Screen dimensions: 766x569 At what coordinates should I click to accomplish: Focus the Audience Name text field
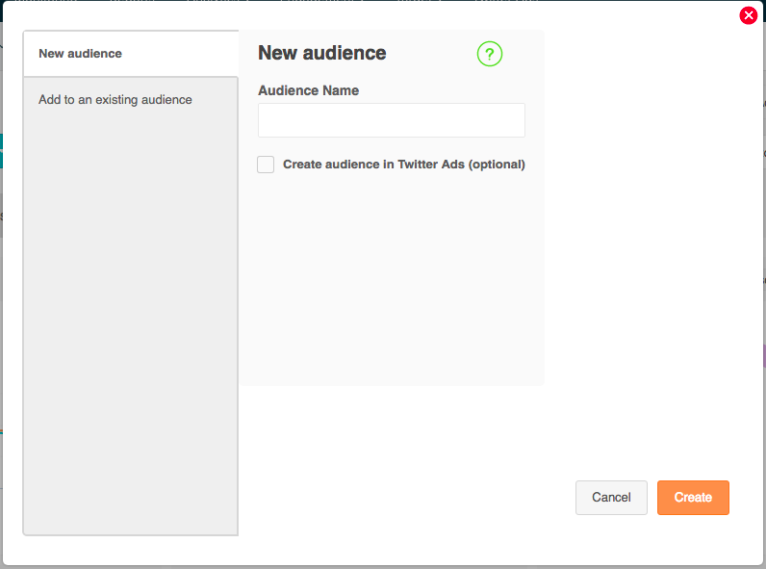(x=391, y=120)
